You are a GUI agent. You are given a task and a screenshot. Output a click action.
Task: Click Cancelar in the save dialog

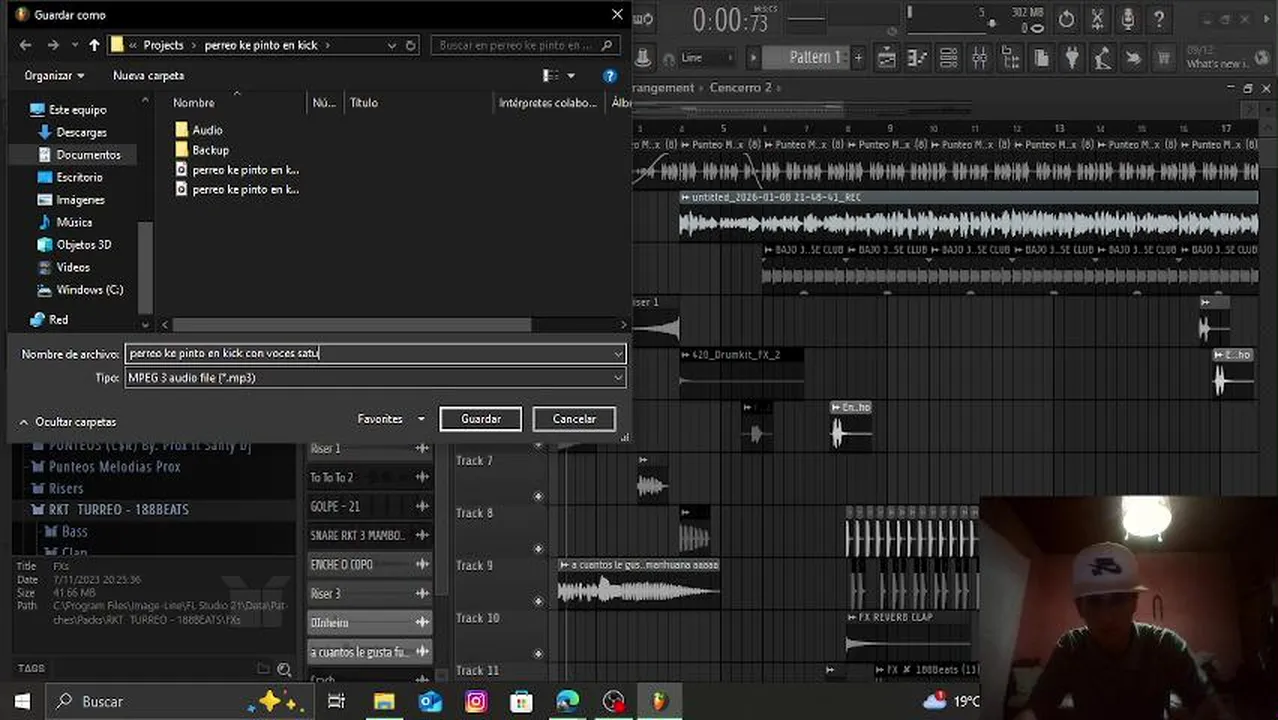[x=574, y=419]
